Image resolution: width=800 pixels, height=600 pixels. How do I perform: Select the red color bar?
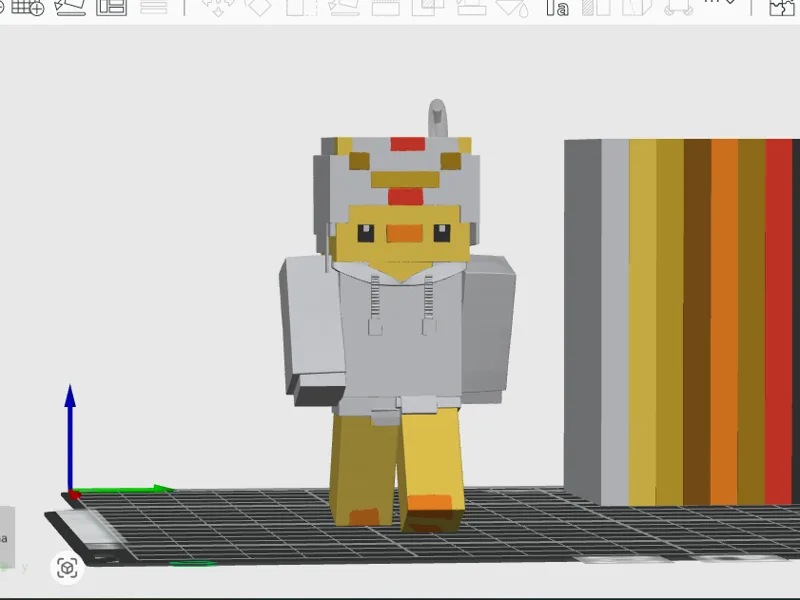(x=779, y=321)
